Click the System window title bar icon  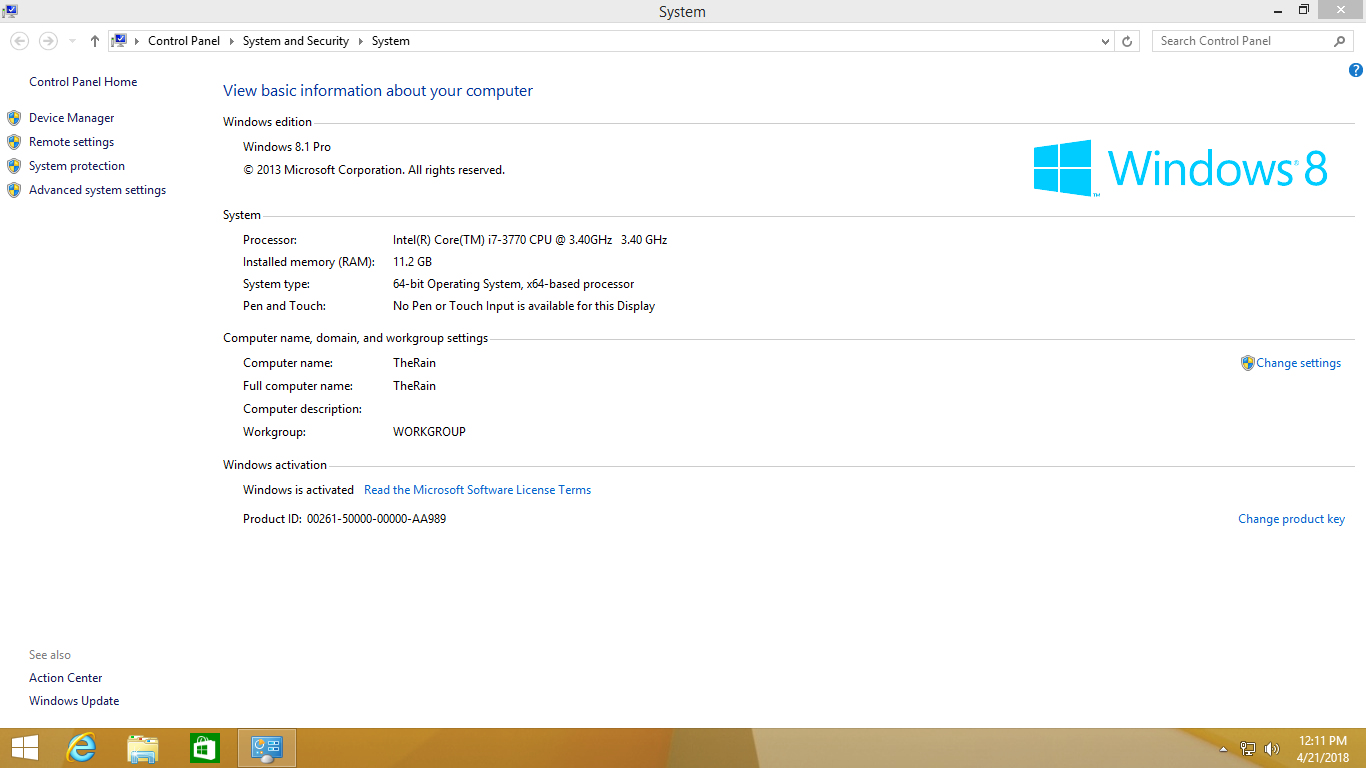pos(9,11)
